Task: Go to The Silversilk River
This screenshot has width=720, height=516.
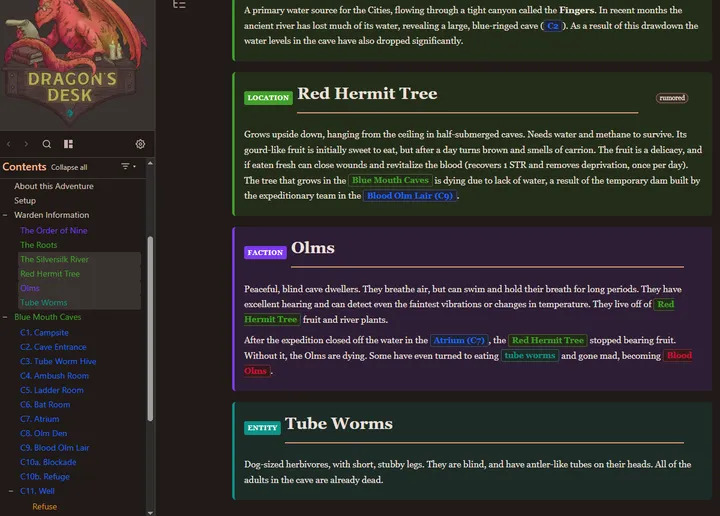Action: click(54, 259)
